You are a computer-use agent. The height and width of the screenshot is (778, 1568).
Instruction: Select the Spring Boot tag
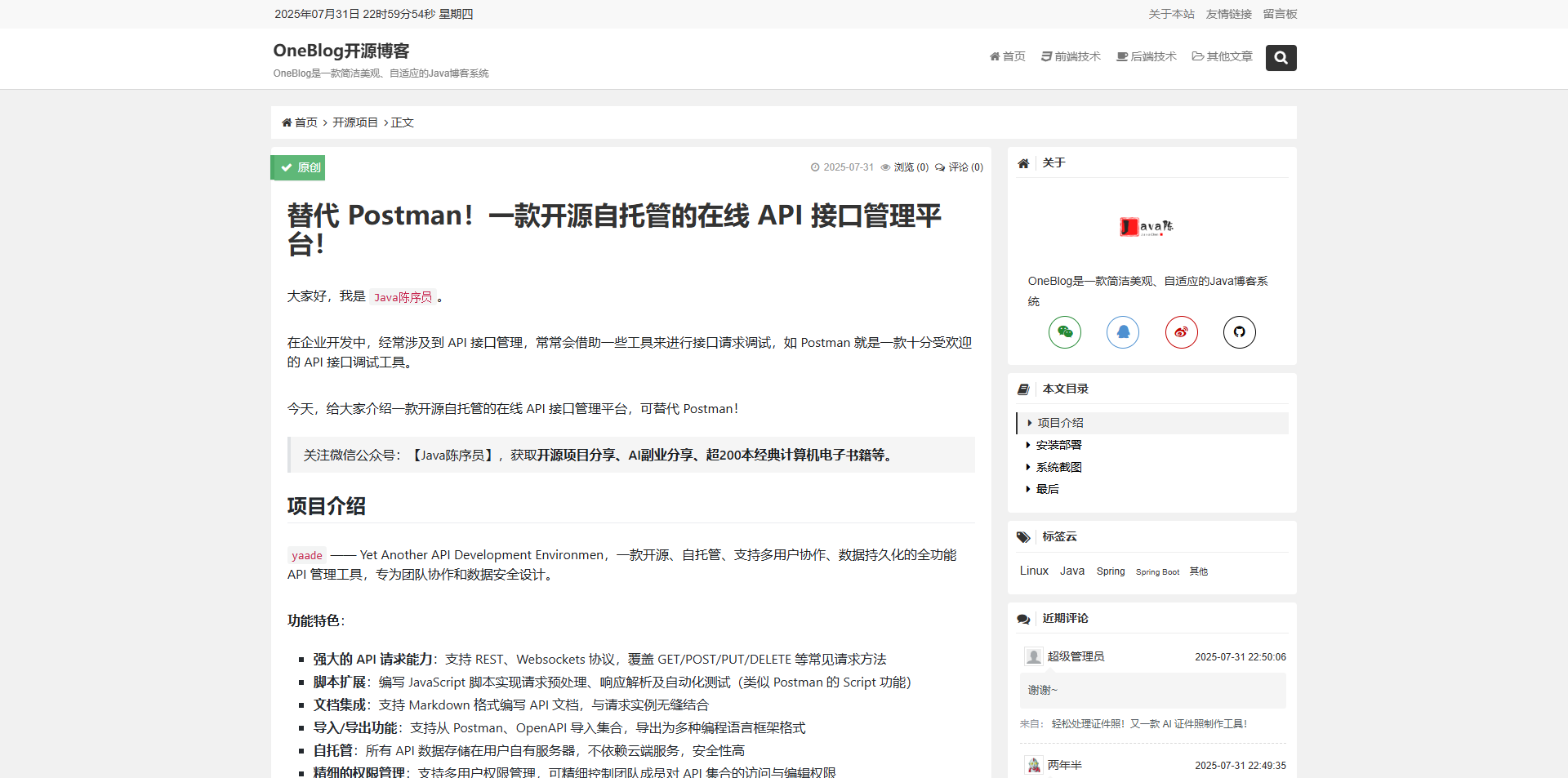pyautogui.click(x=1157, y=572)
